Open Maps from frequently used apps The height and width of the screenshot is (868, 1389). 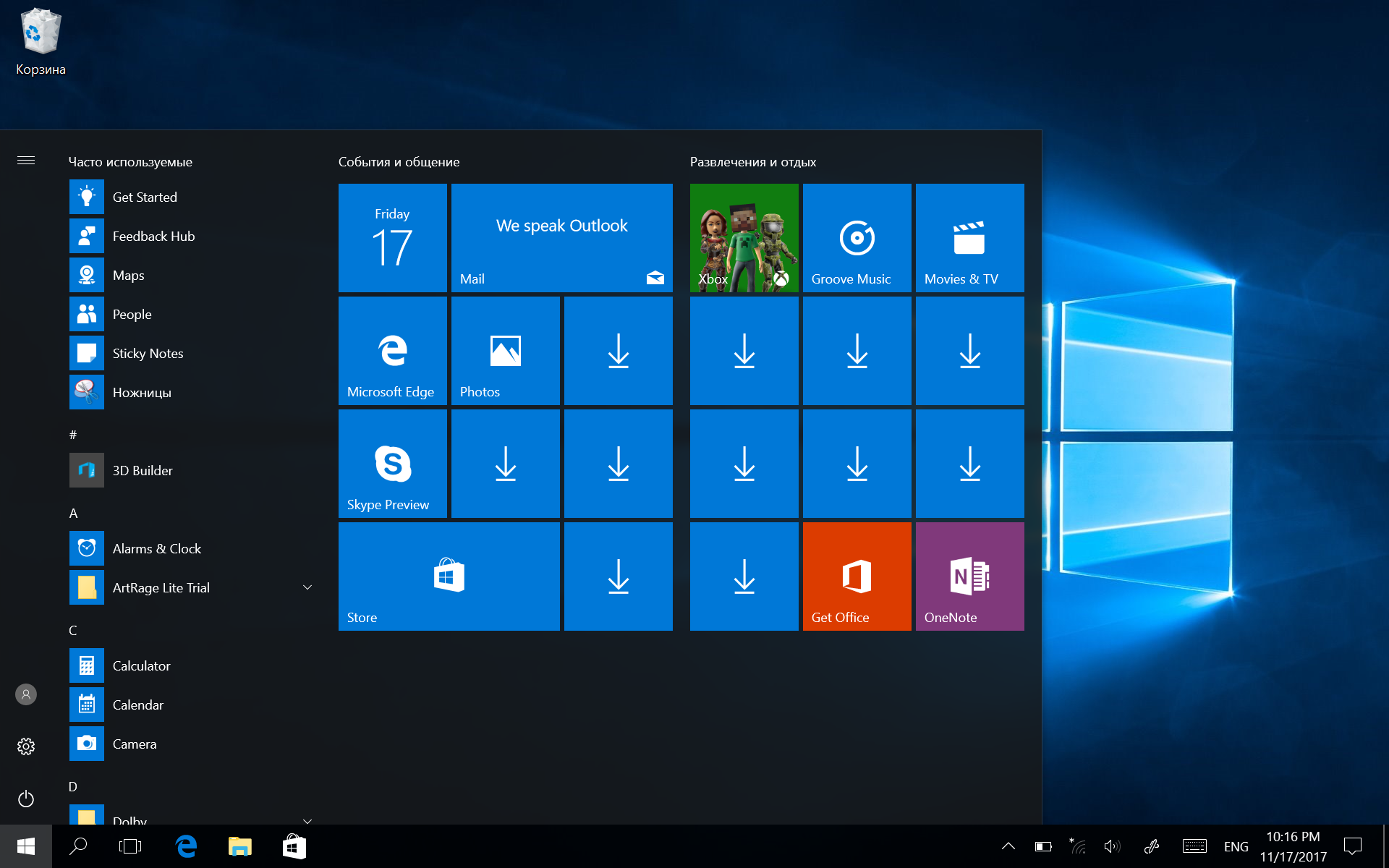click(x=192, y=275)
